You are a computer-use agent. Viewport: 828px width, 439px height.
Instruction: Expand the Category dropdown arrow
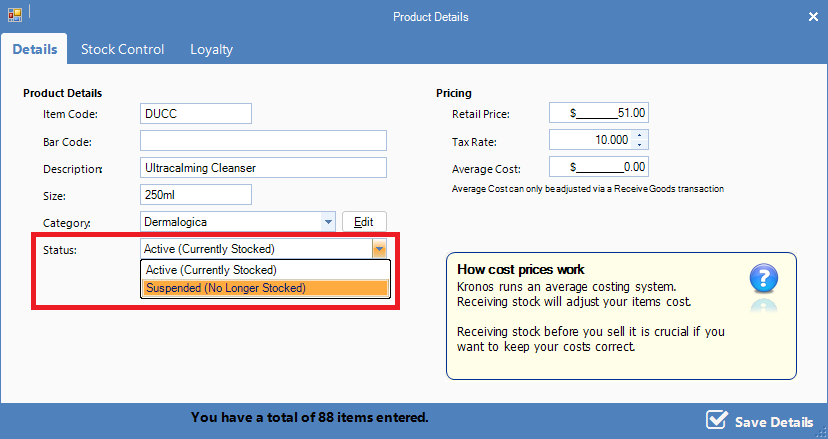coord(328,222)
